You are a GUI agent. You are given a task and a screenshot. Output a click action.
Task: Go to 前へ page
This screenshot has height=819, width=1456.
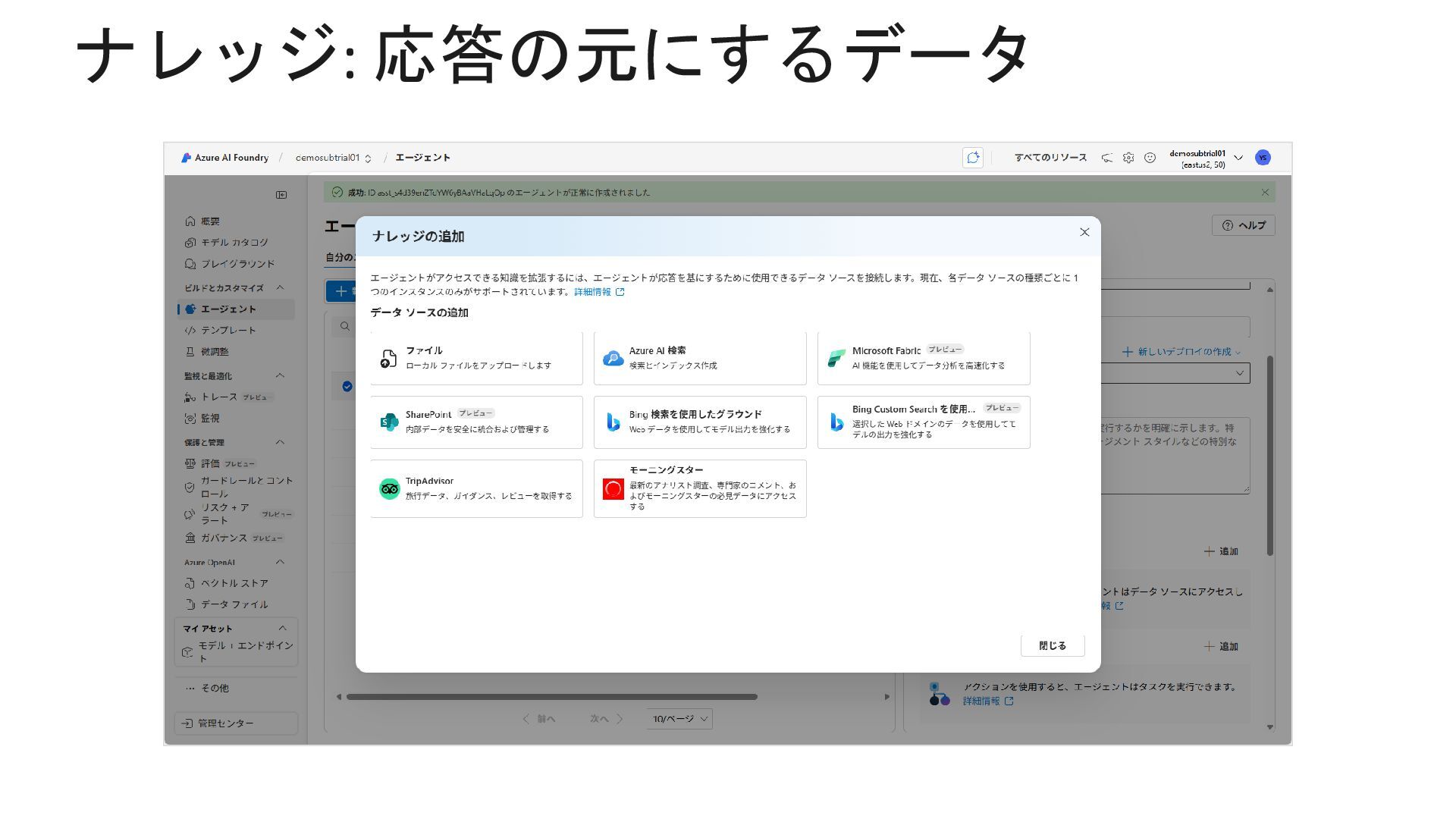click(539, 719)
